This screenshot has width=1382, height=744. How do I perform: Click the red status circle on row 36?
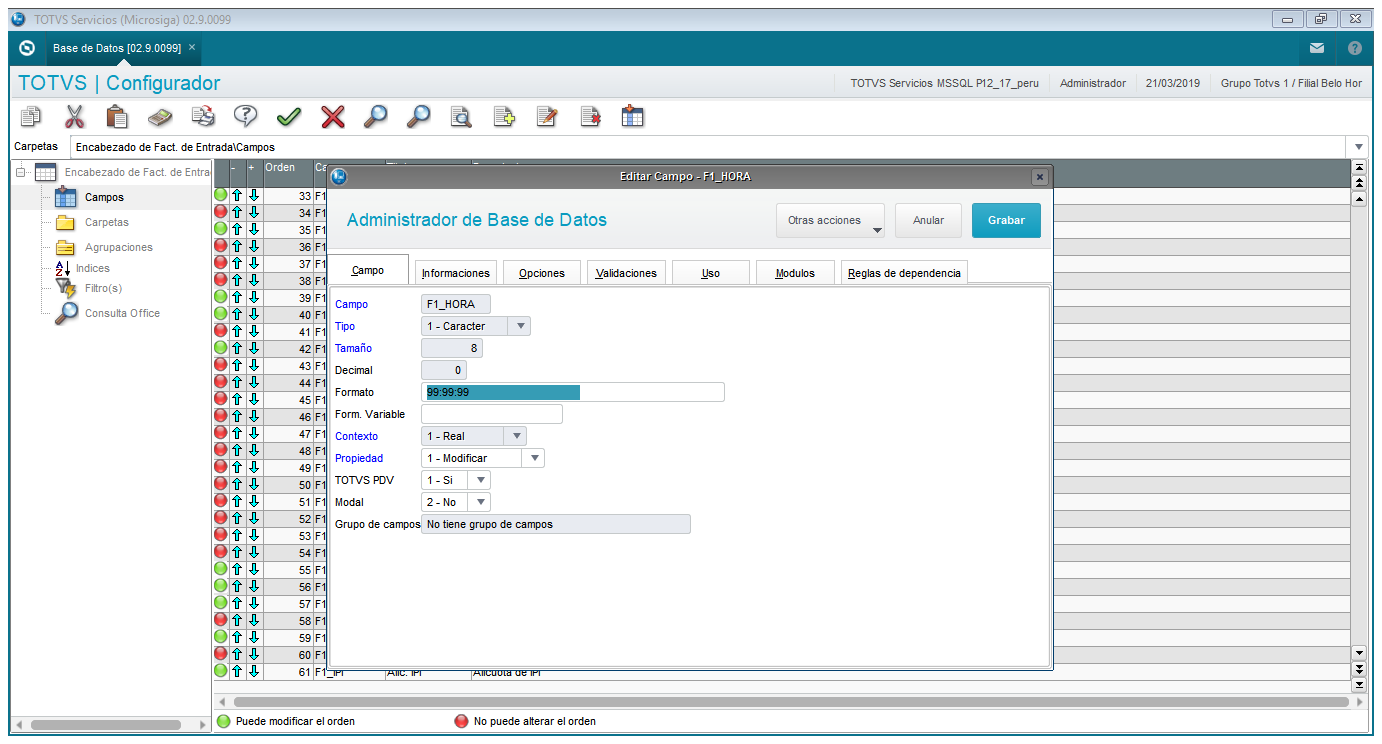tap(221, 246)
